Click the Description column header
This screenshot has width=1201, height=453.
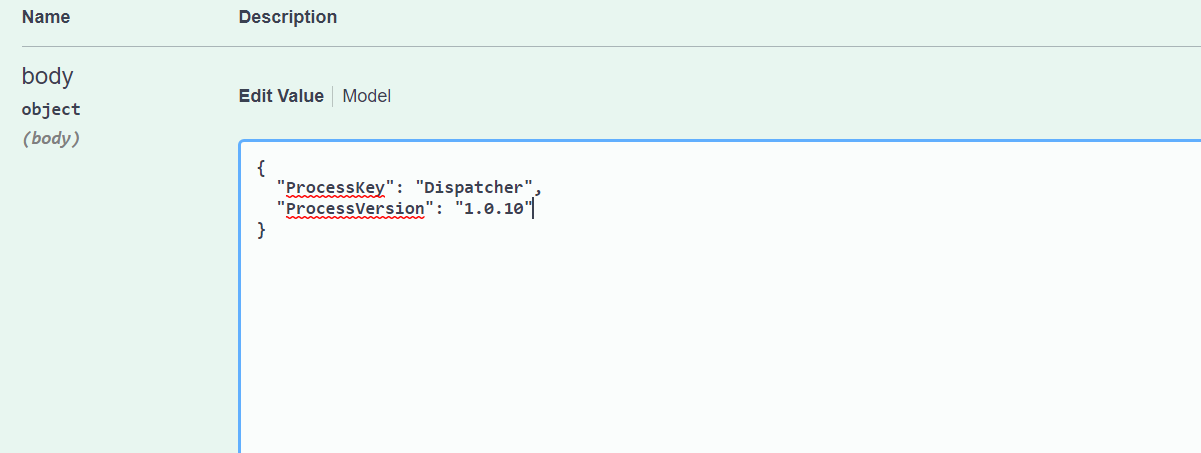point(288,17)
